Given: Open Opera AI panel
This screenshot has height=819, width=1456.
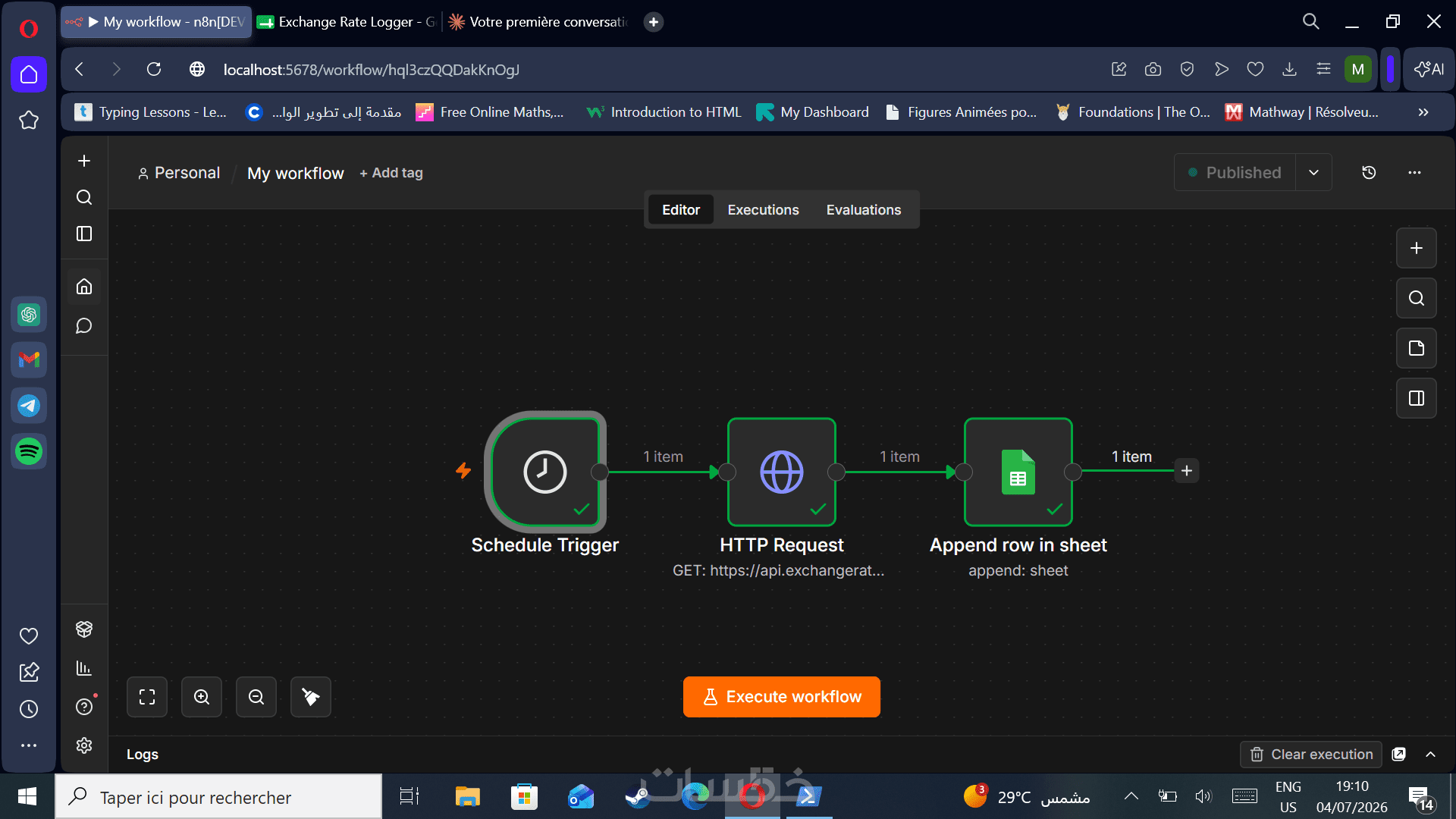Looking at the screenshot, I should (x=1429, y=69).
